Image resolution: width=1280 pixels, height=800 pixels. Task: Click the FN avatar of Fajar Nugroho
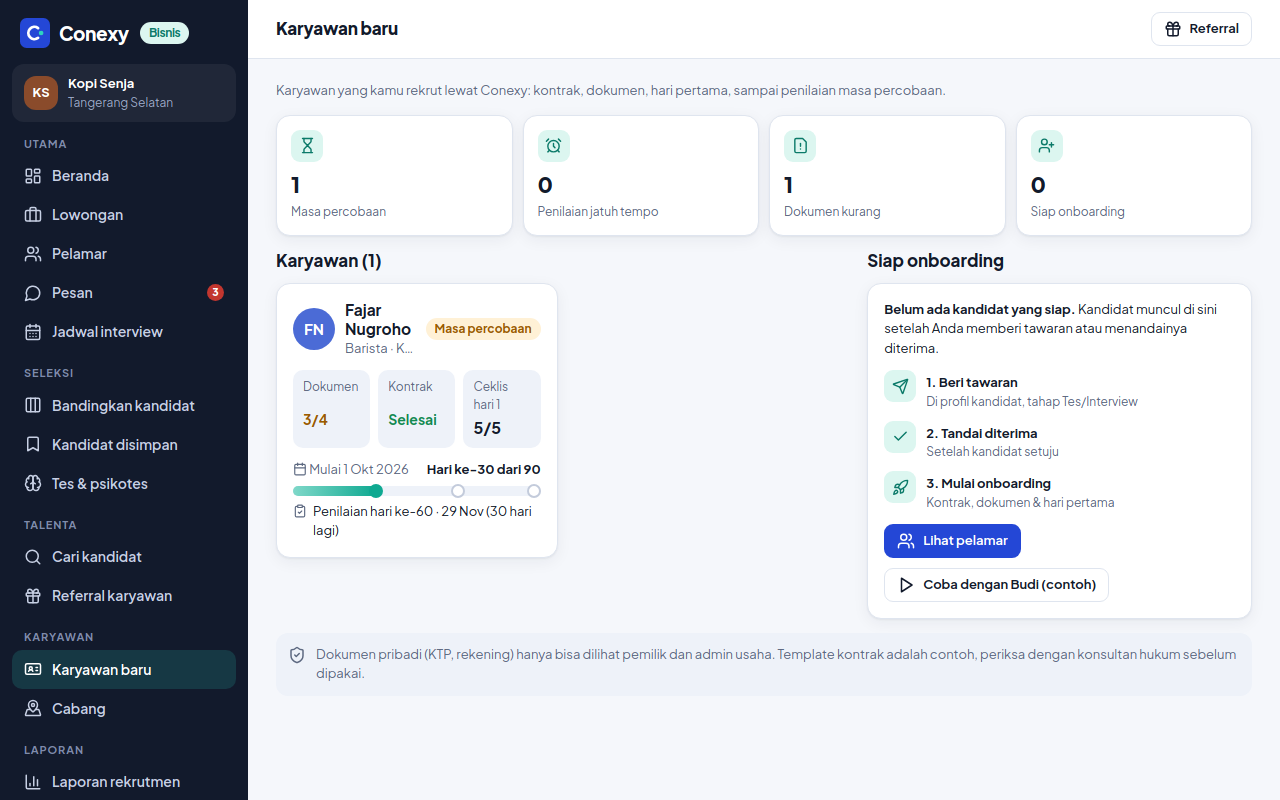click(314, 329)
